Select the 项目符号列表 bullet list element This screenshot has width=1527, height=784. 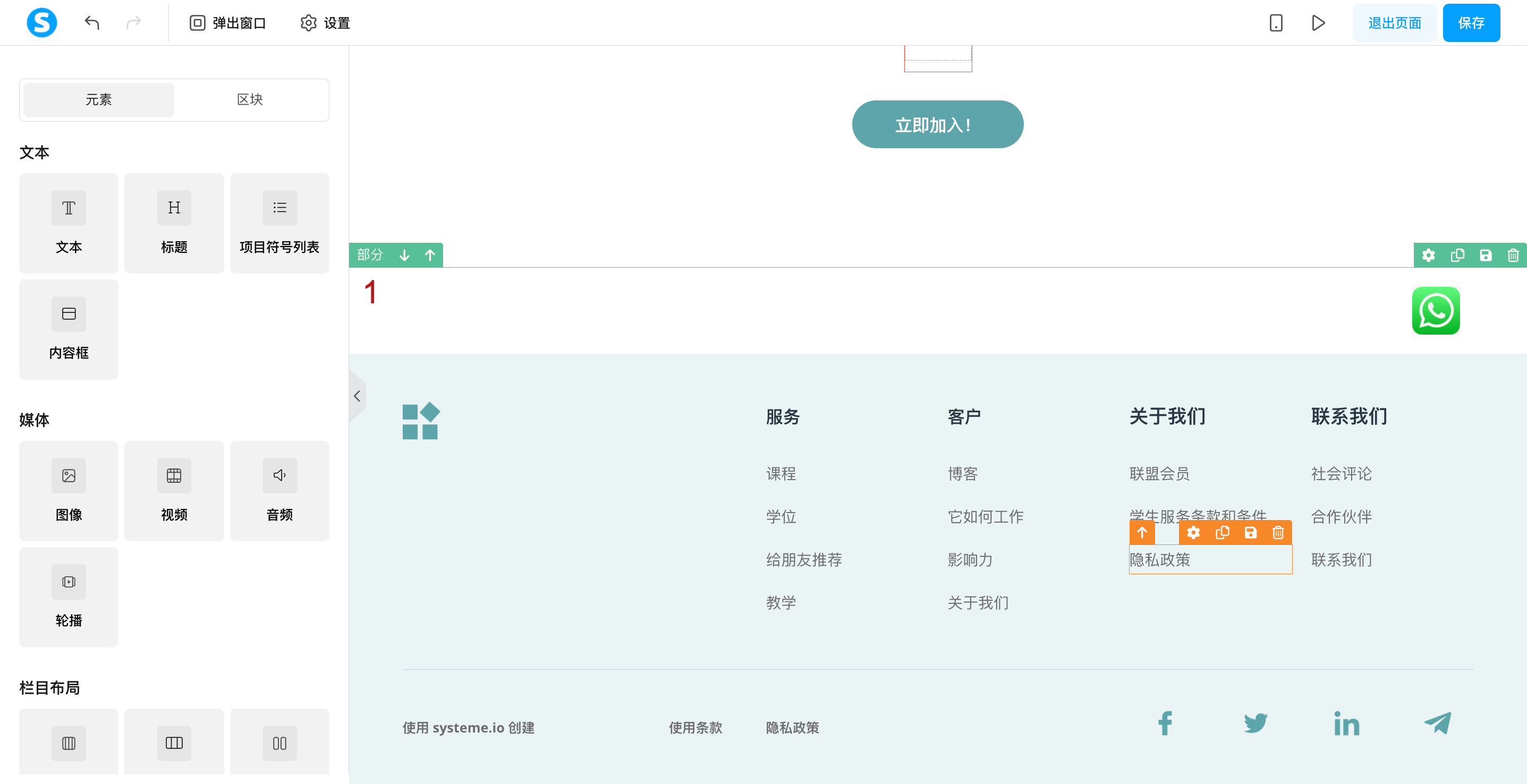pyautogui.click(x=279, y=223)
